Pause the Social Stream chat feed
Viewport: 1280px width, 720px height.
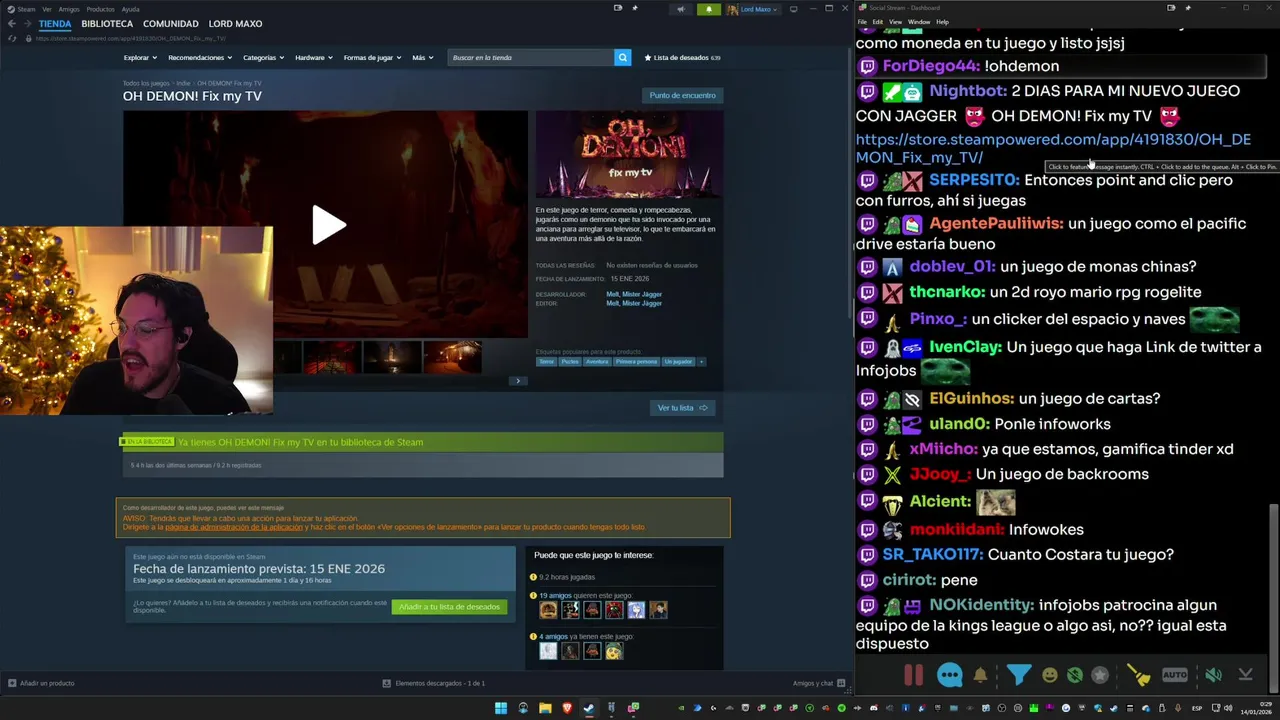[x=914, y=675]
